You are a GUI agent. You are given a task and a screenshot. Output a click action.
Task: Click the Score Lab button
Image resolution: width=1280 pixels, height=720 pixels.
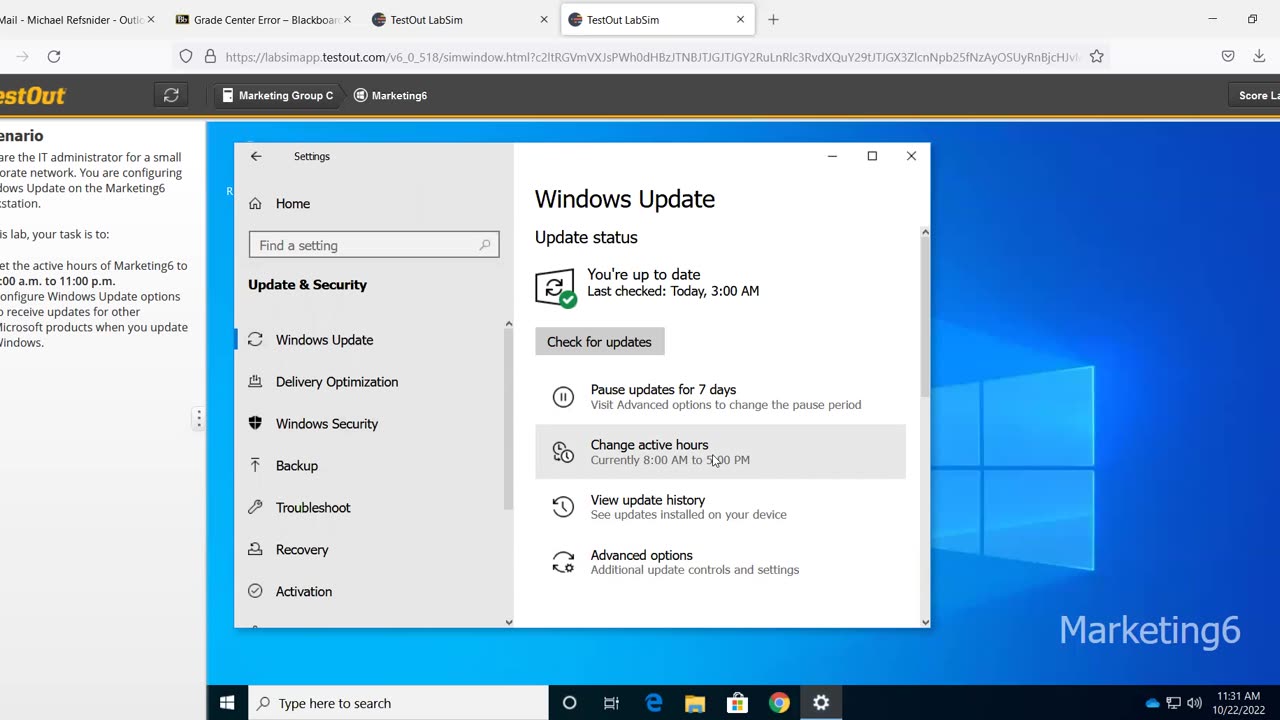1254,95
